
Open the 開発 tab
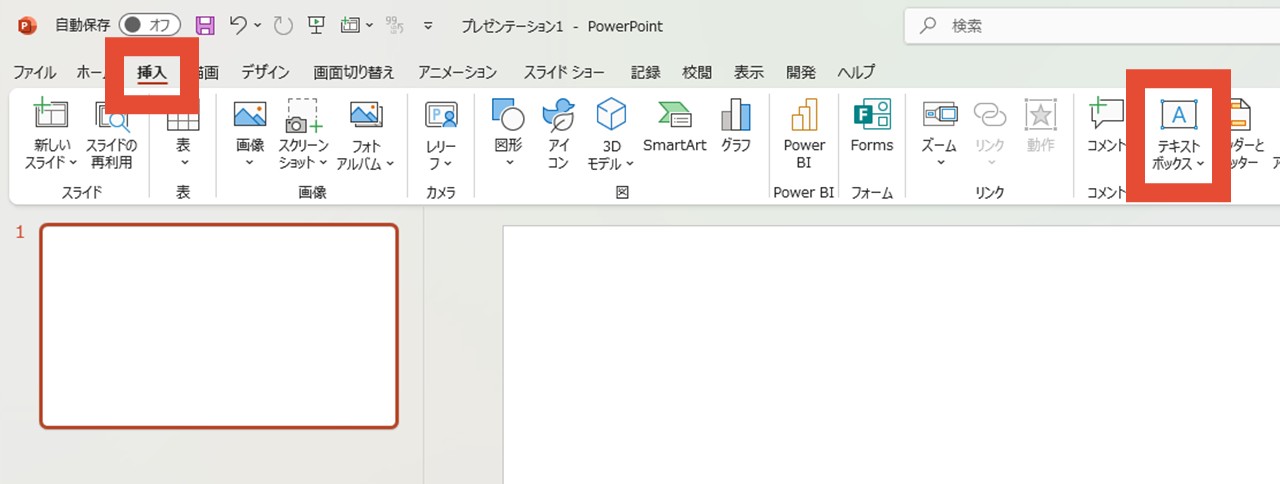point(801,72)
